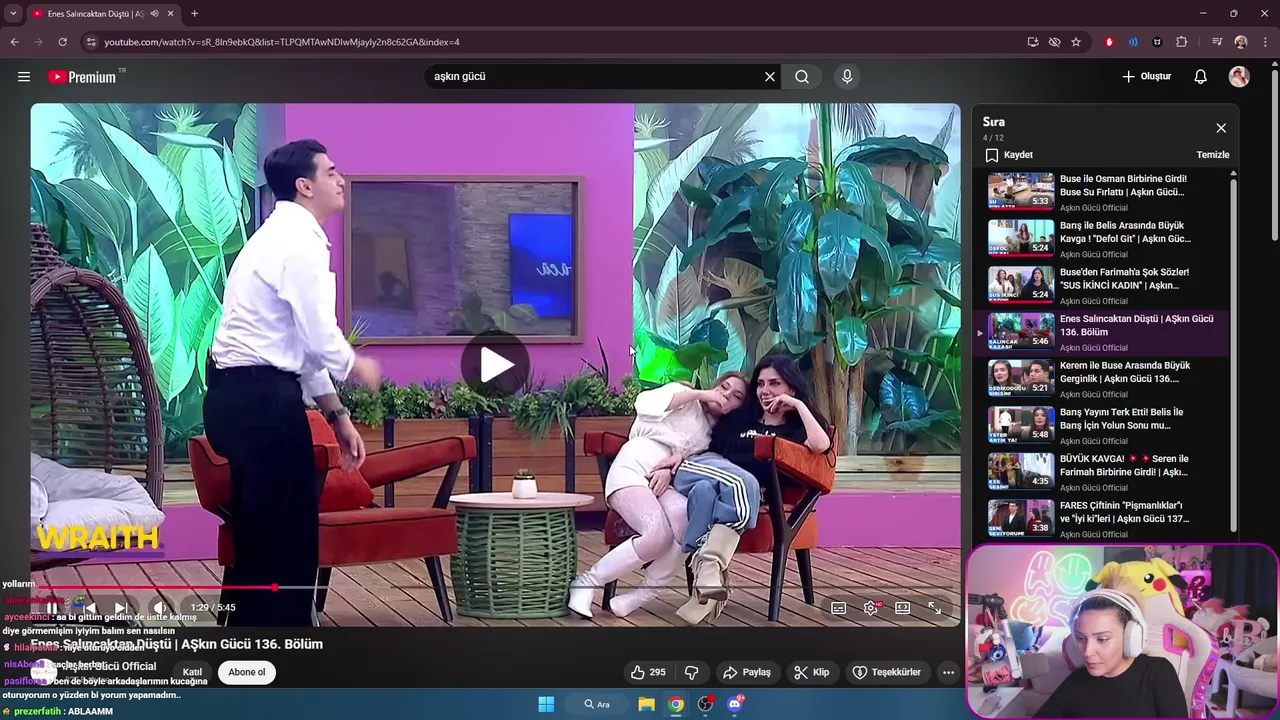Enter full screen mode

[934, 608]
